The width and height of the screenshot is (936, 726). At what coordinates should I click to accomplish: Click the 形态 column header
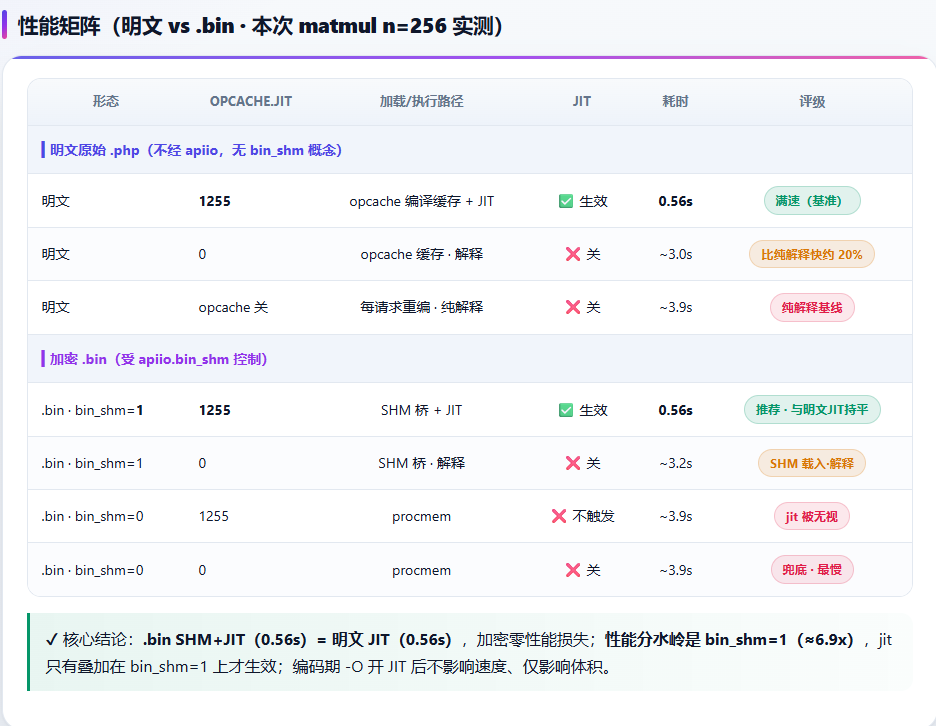click(106, 101)
